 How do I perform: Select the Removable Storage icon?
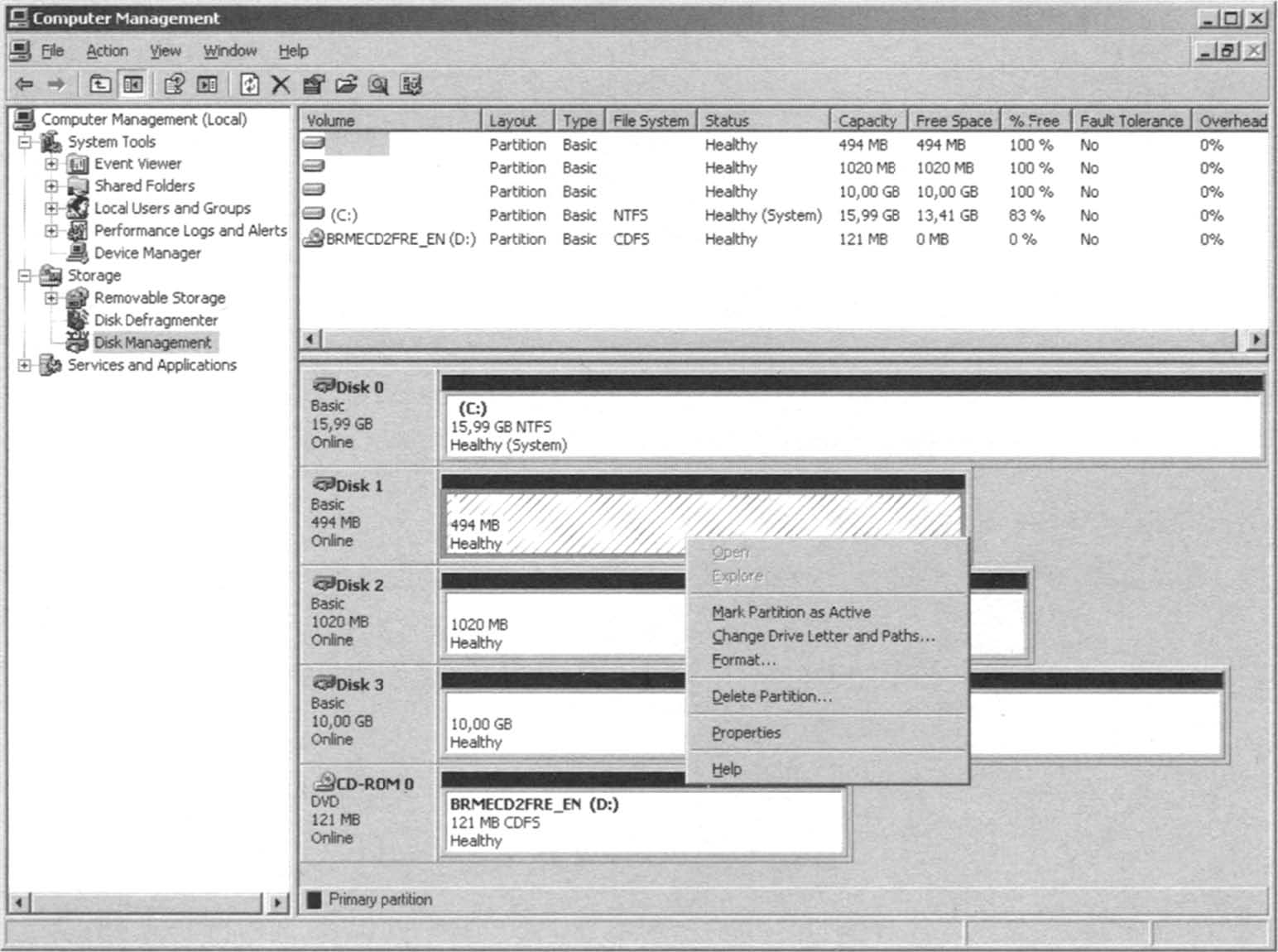[78, 297]
